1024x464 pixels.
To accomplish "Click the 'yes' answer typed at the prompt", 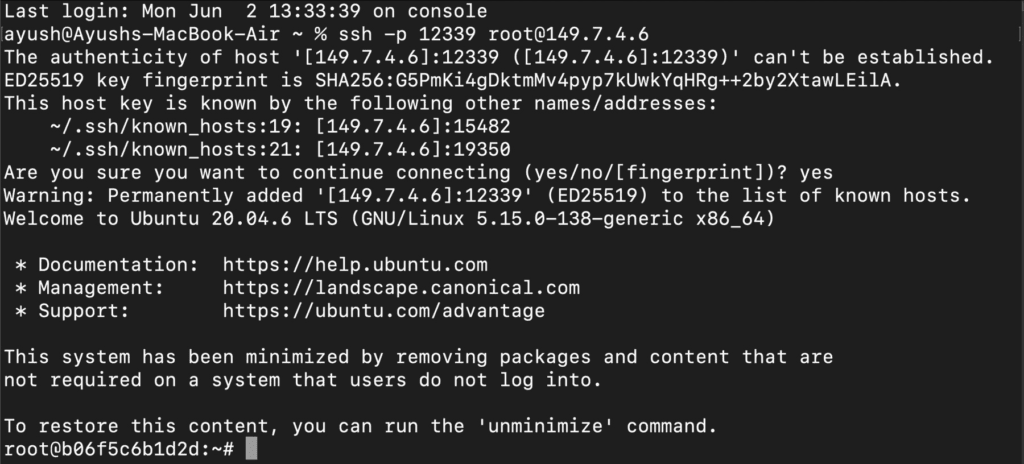I will [x=816, y=173].
